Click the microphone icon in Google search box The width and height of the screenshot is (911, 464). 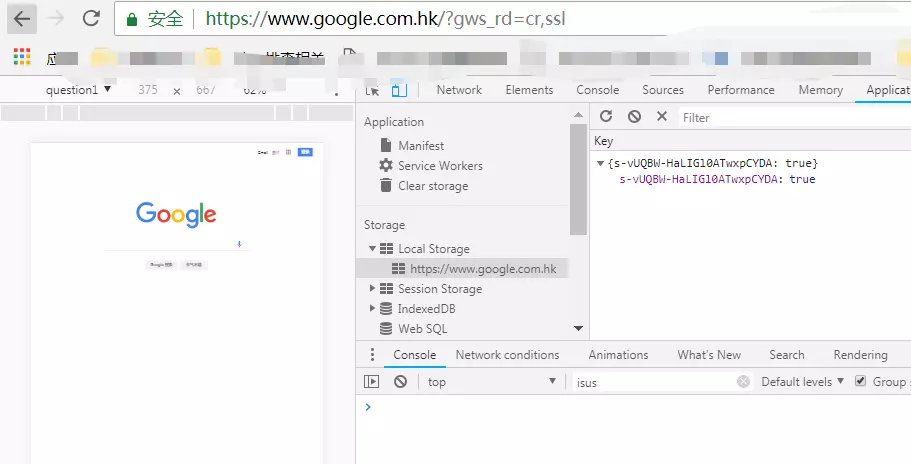pos(239,244)
